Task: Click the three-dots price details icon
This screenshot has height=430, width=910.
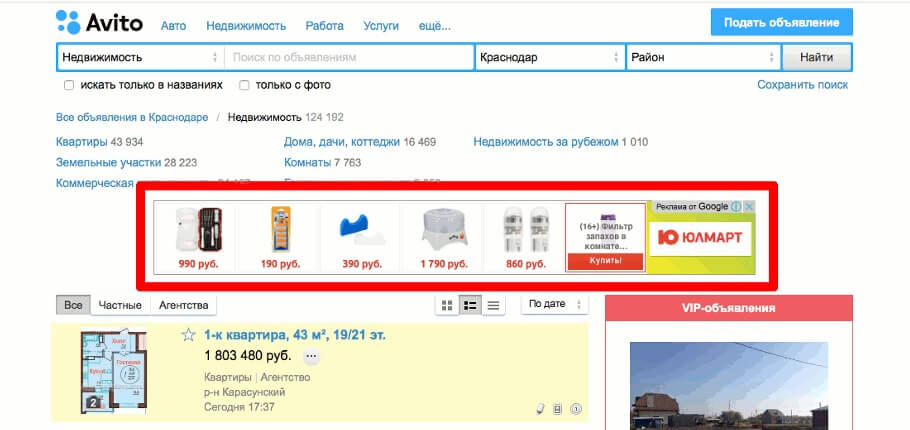Action: [x=311, y=356]
